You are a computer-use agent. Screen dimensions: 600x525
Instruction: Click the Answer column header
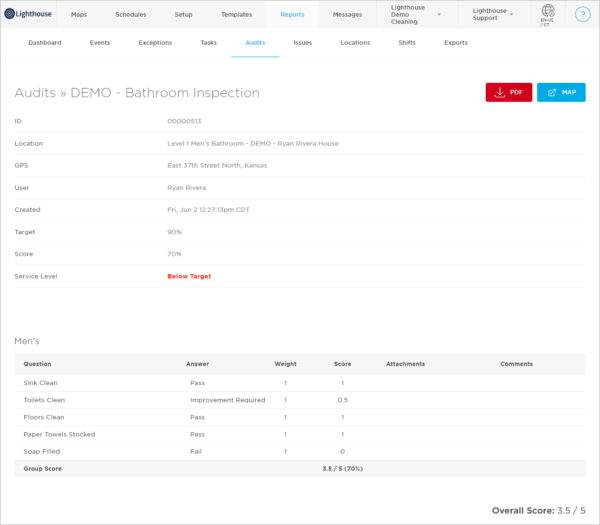point(197,364)
